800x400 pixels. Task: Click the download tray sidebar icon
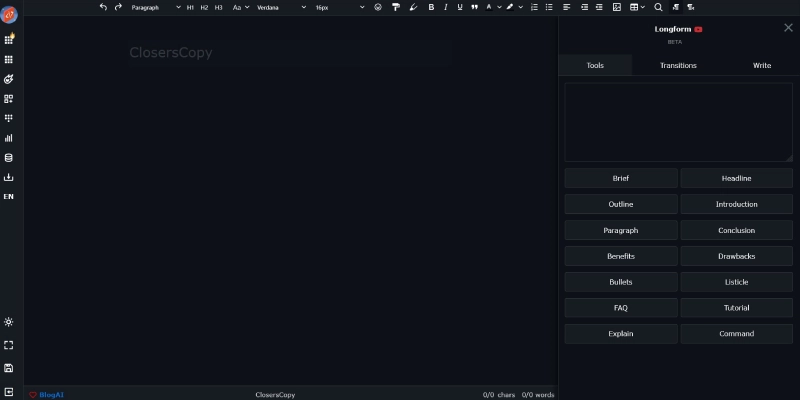tap(9, 177)
